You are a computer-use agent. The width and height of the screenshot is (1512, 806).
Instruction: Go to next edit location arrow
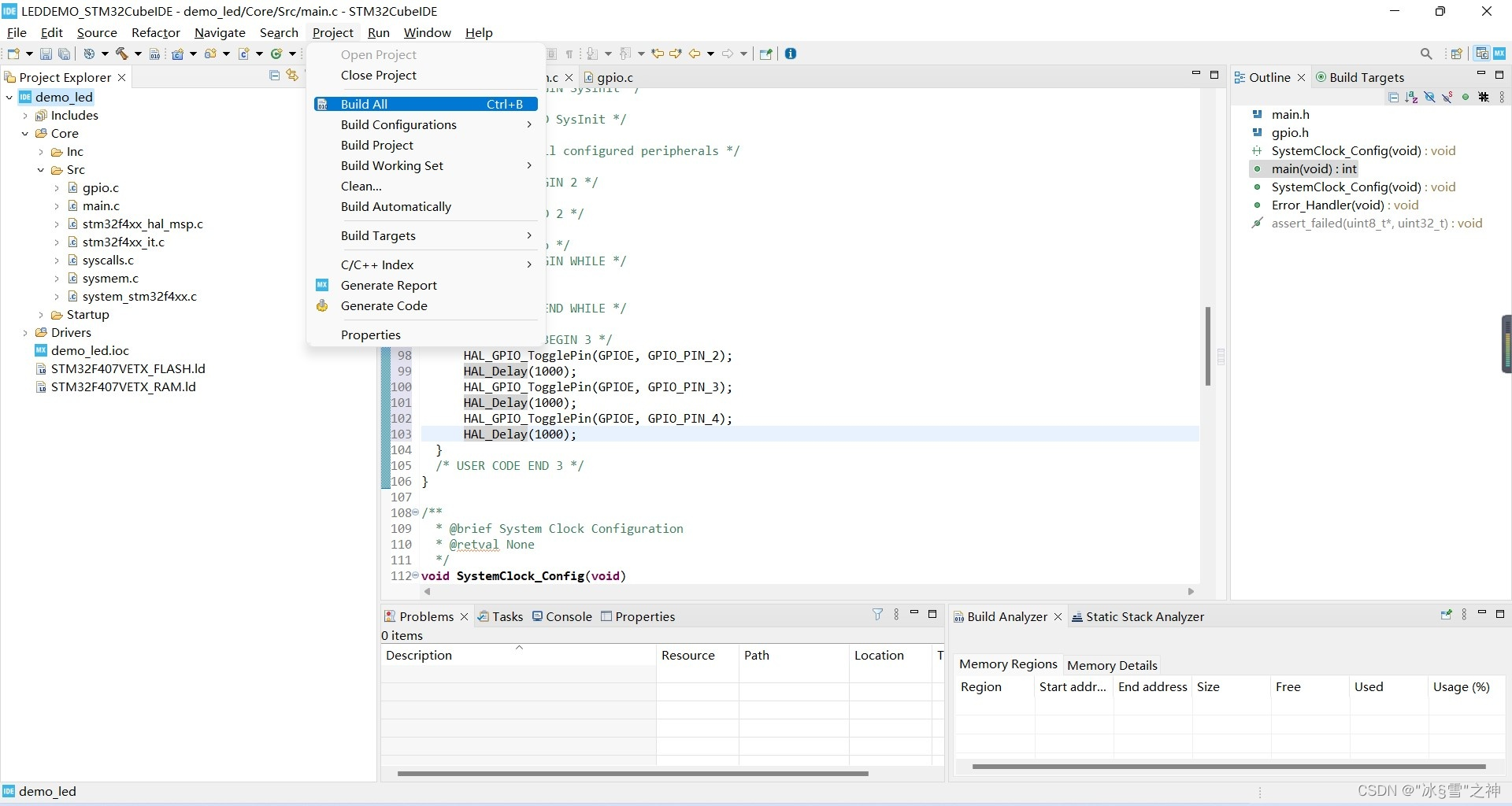coord(676,54)
